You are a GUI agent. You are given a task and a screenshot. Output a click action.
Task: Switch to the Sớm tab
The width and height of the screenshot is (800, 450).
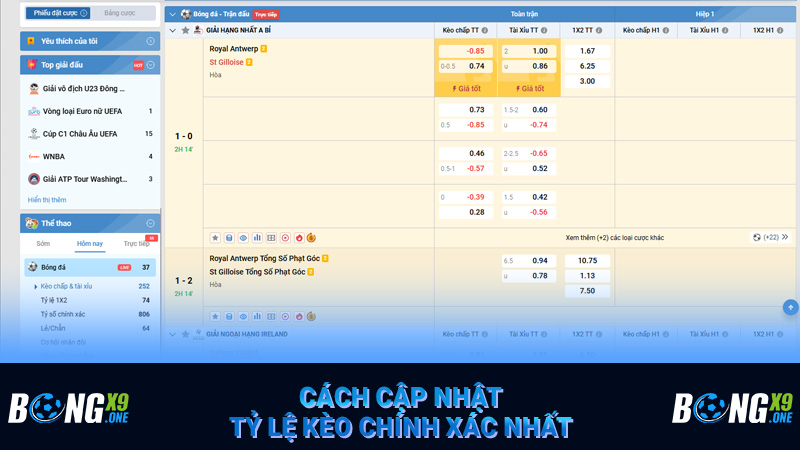[44, 243]
